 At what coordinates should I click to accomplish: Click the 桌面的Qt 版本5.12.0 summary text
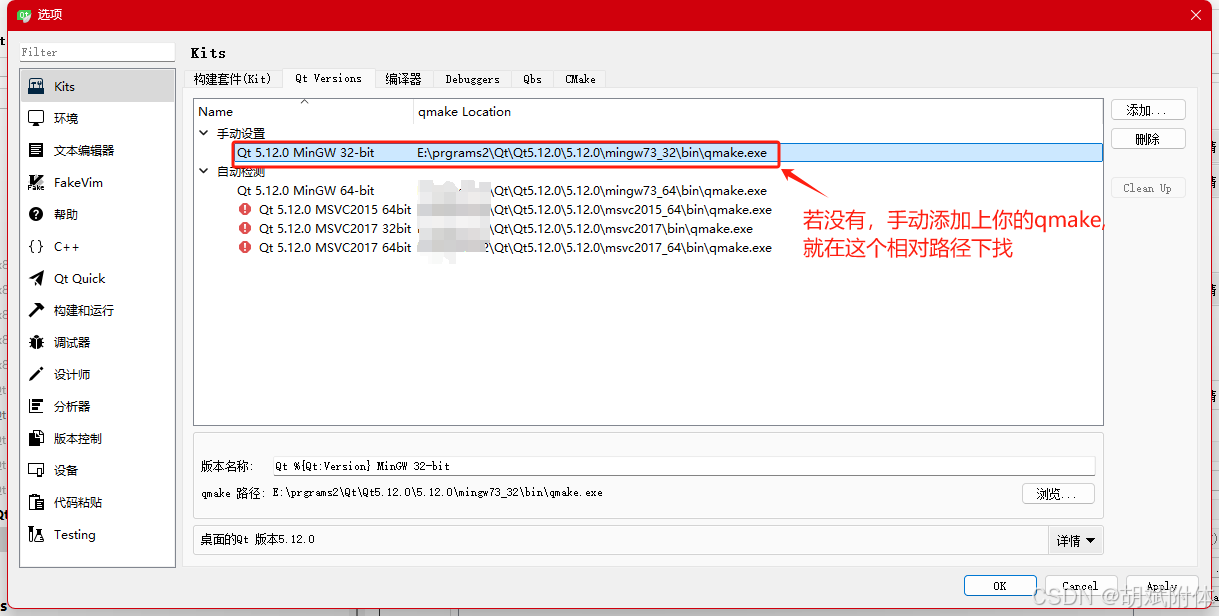(x=257, y=539)
